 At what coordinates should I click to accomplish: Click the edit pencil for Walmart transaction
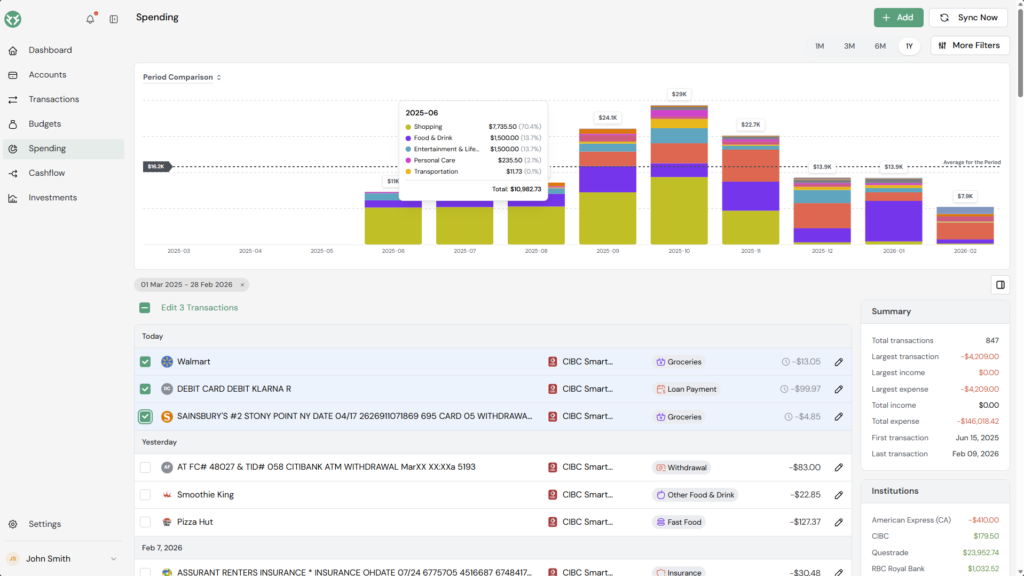(x=839, y=362)
